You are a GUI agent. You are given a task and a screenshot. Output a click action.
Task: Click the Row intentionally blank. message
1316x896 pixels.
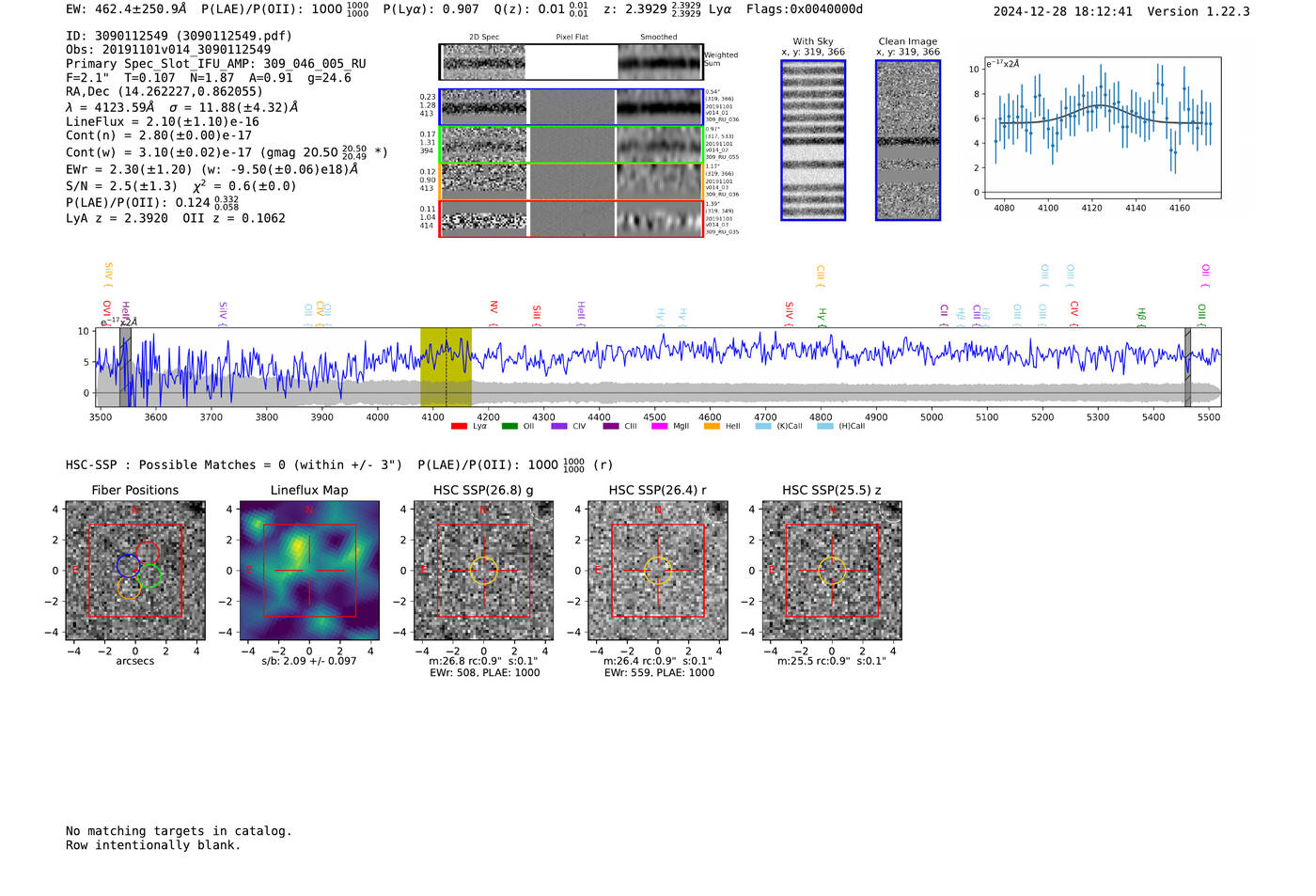tap(153, 845)
